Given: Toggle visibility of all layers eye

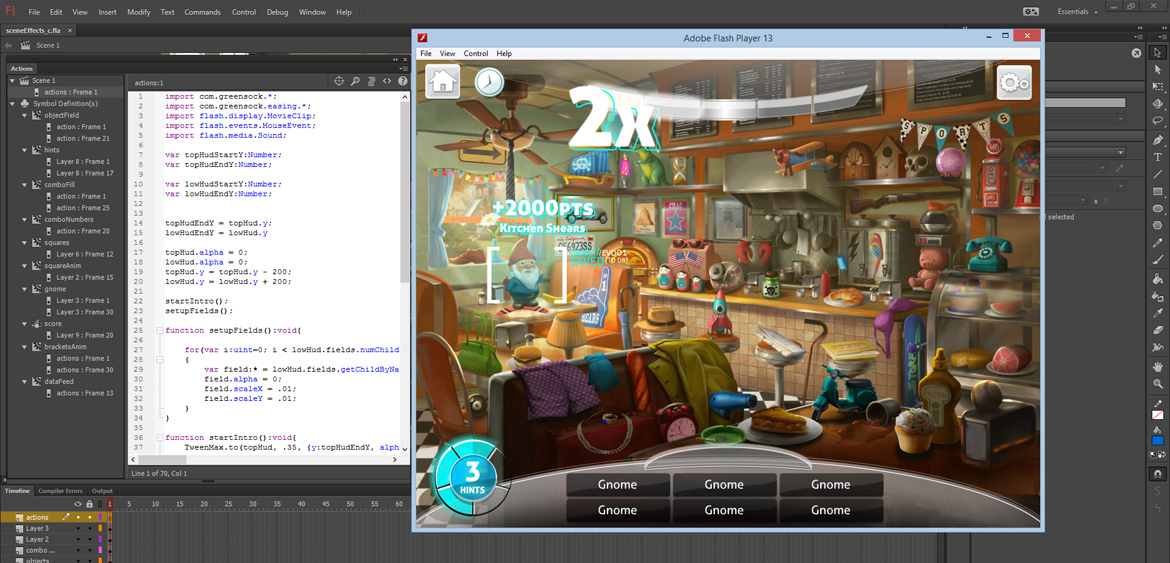Looking at the screenshot, I should (78, 504).
